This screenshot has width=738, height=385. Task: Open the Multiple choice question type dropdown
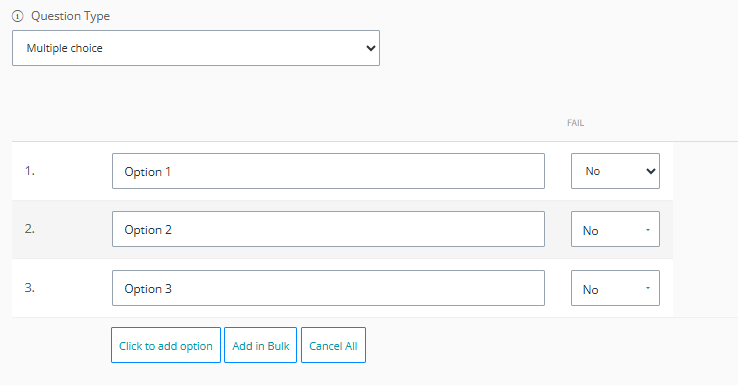196,48
